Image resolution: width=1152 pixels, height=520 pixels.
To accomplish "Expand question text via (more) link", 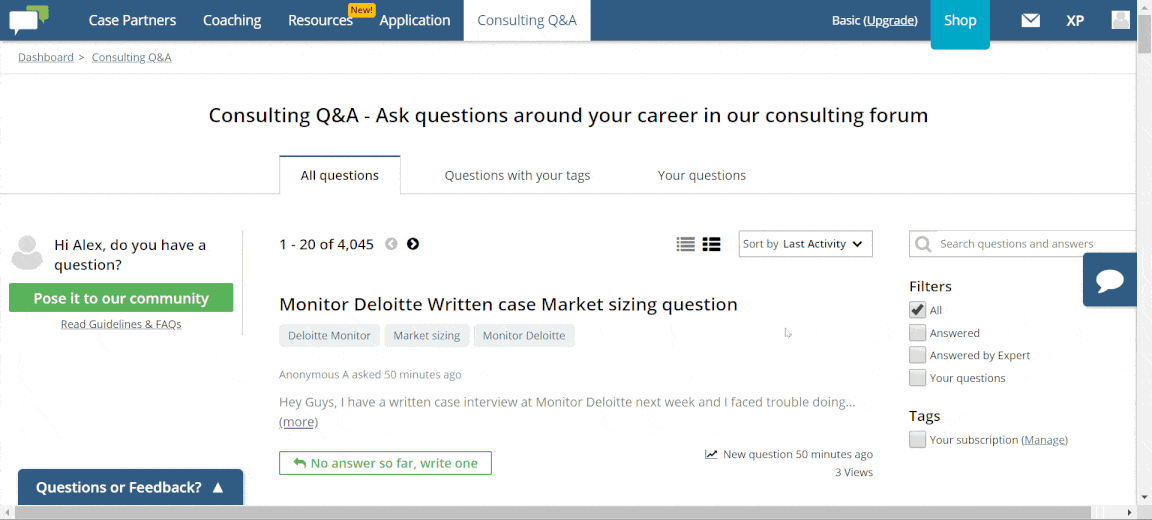I will (298, 422).
